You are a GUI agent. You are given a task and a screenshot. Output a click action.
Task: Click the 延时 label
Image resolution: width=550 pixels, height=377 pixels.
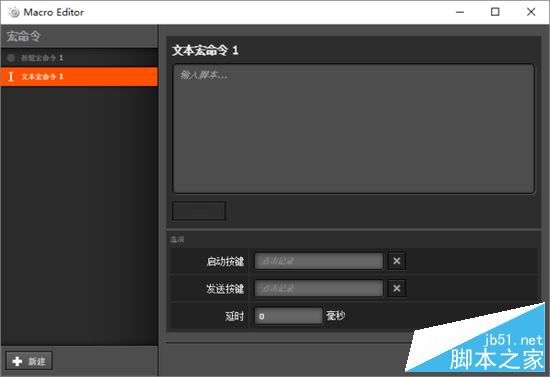coord(234,316)
